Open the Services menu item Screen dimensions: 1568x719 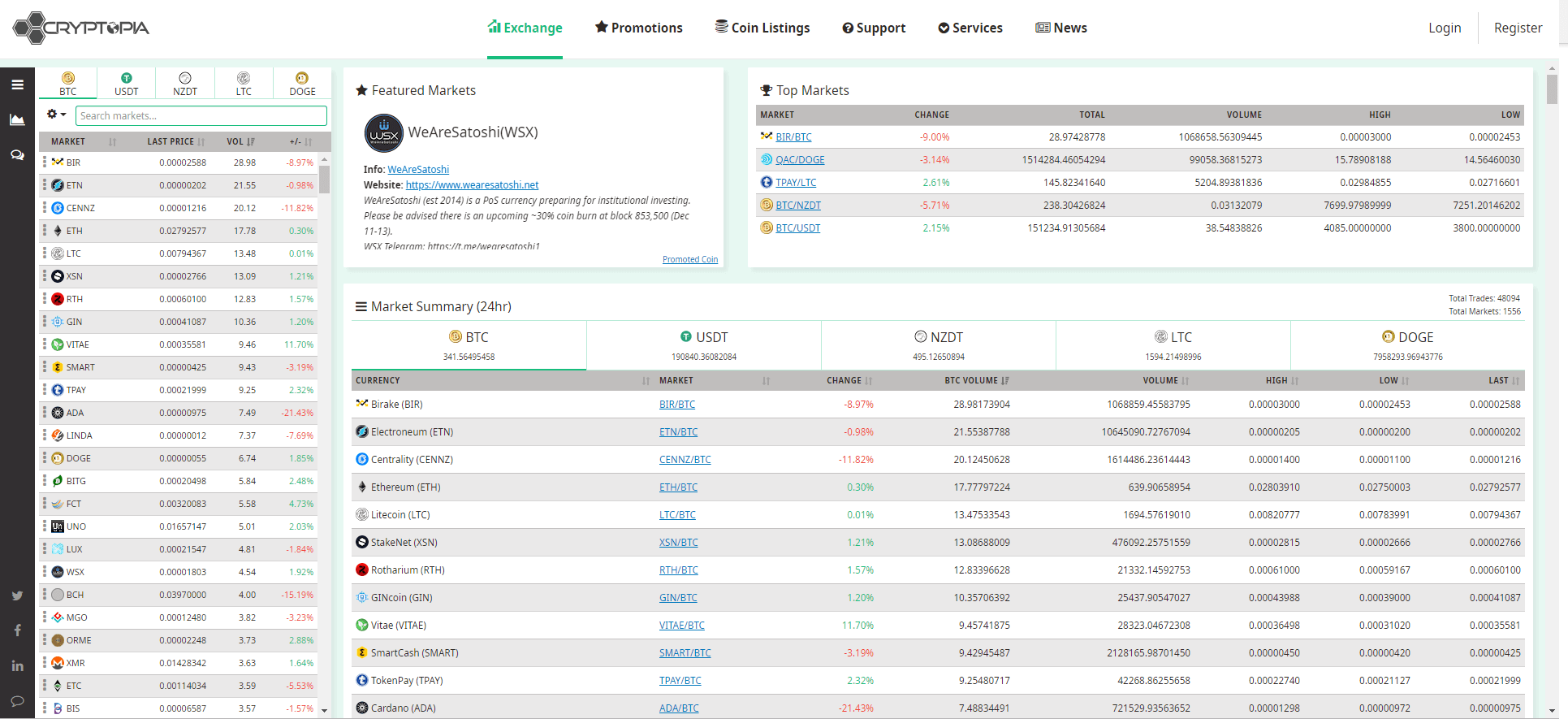(970, 28)
